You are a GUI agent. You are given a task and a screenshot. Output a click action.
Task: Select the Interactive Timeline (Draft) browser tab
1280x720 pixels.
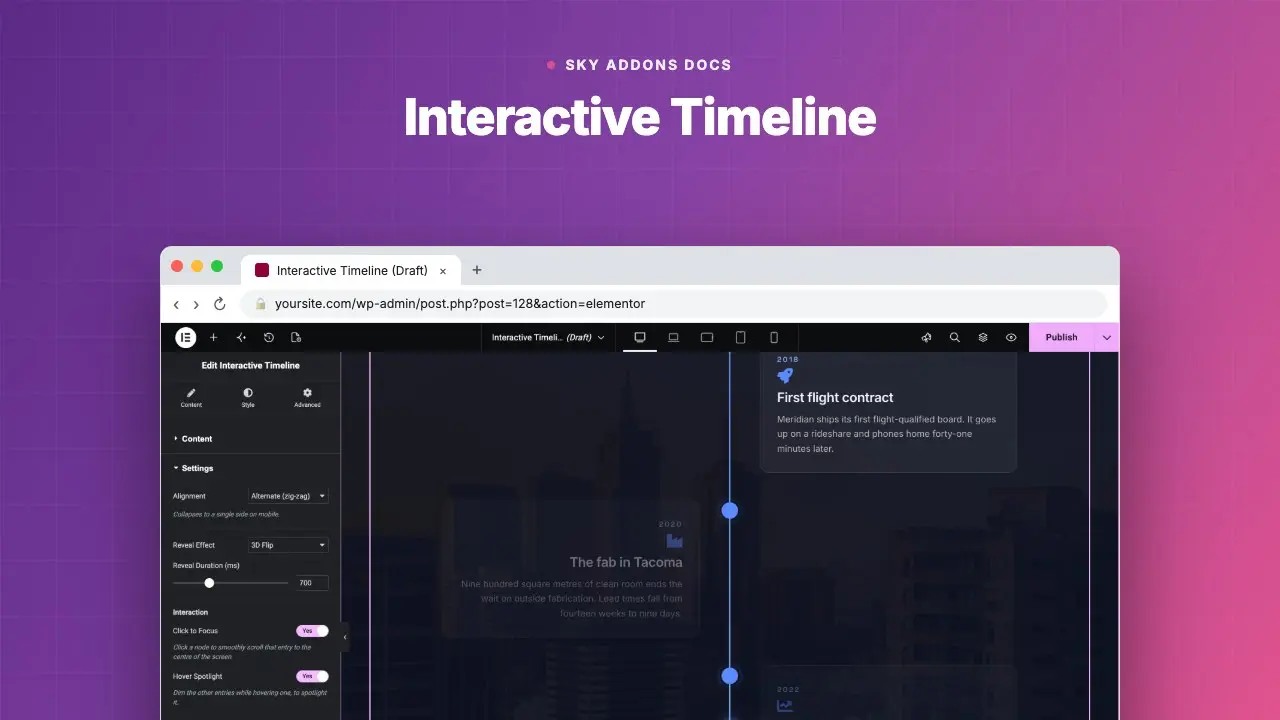(351, 270)
